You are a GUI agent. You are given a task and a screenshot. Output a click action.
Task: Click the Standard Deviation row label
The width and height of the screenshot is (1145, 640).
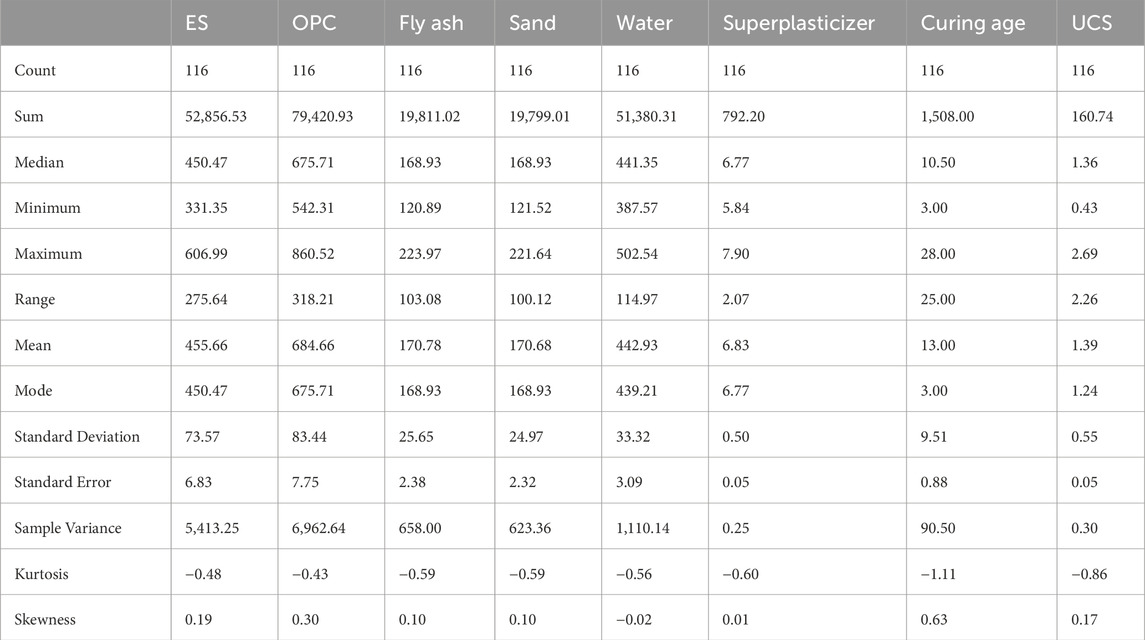point(77,437)
